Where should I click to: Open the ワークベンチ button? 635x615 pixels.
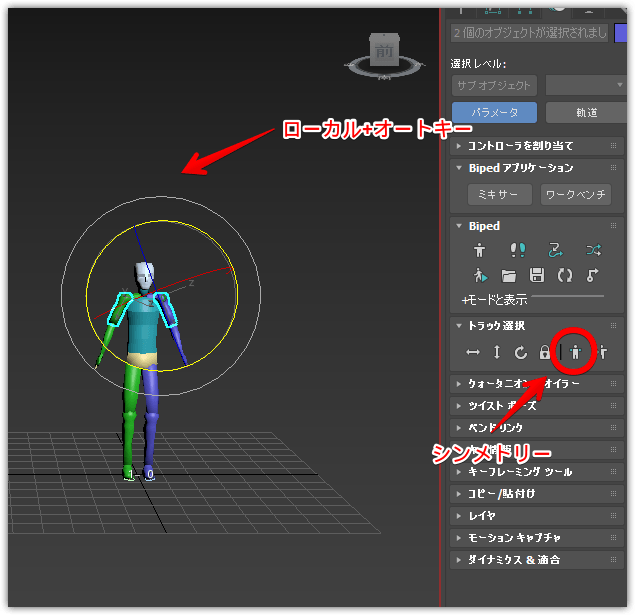pyautogui.click(x=575, y=194)
